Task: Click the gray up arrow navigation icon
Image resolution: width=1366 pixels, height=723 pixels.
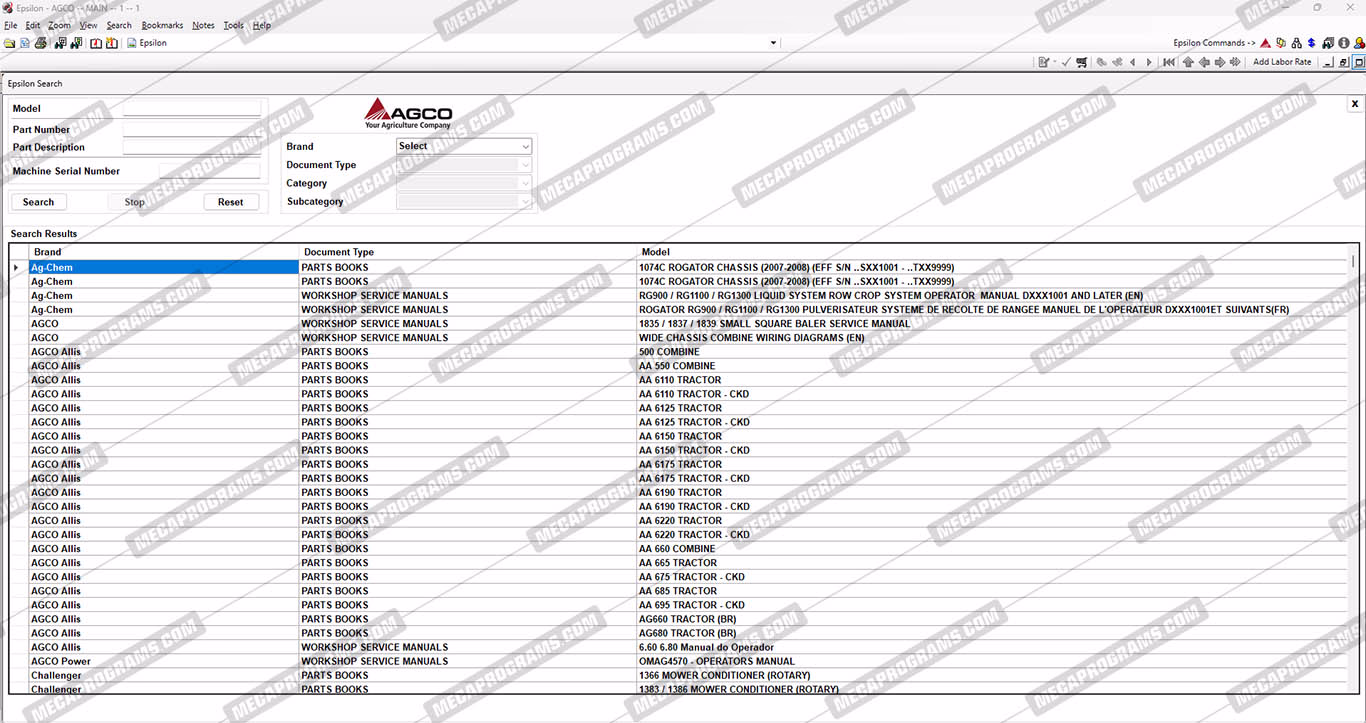Action: click(1188, 62)
